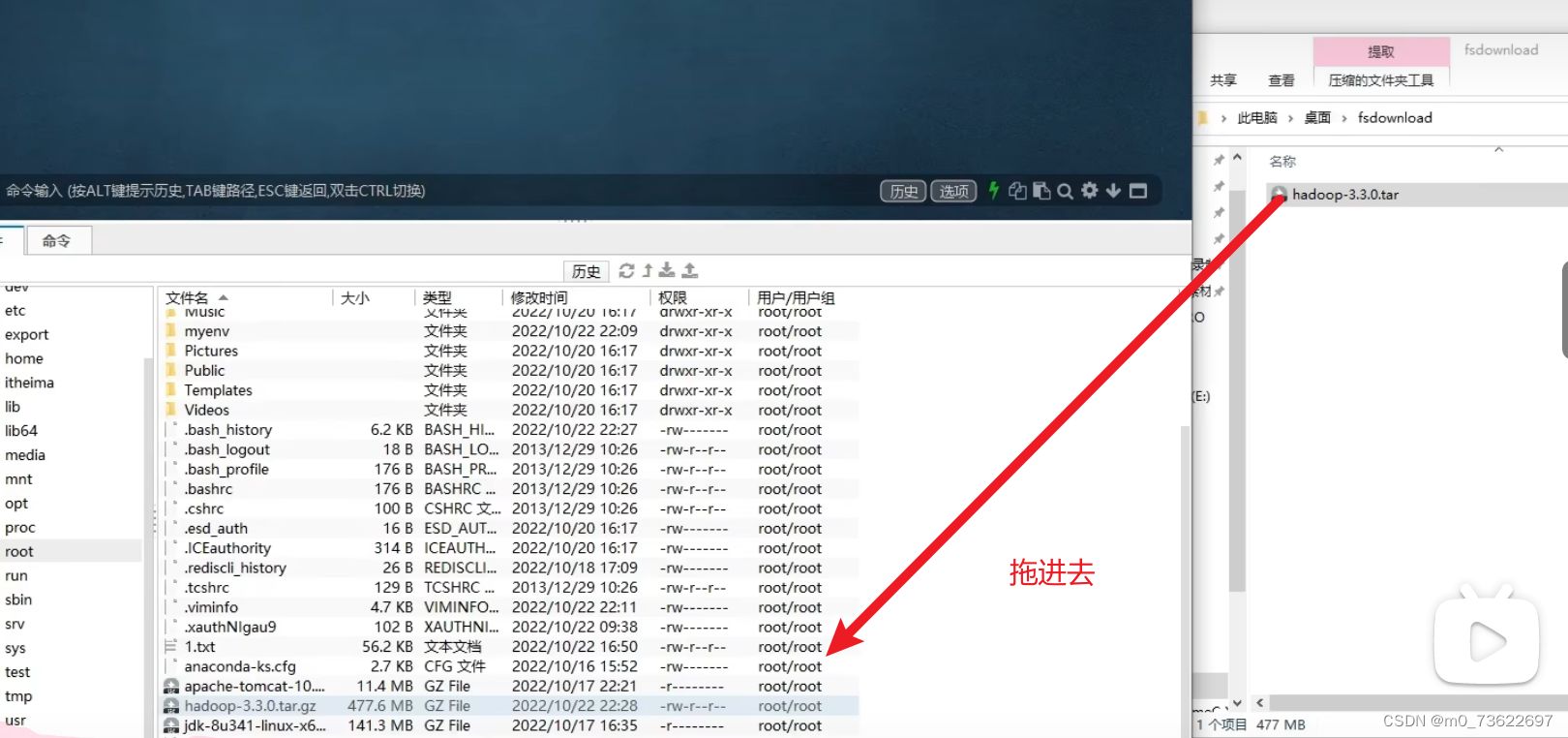Sort by the 大小 column header
Screen dimensions: 1568x738
click(x=355, y=297)
